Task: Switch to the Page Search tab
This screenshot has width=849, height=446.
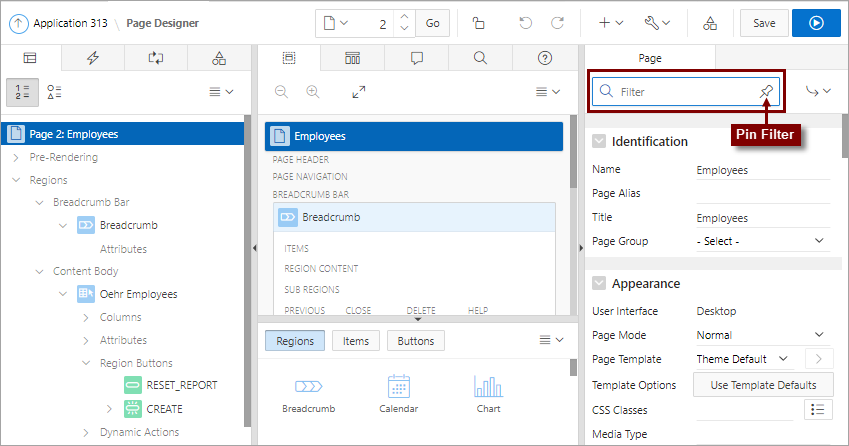Action: click(x=480, y=58)
